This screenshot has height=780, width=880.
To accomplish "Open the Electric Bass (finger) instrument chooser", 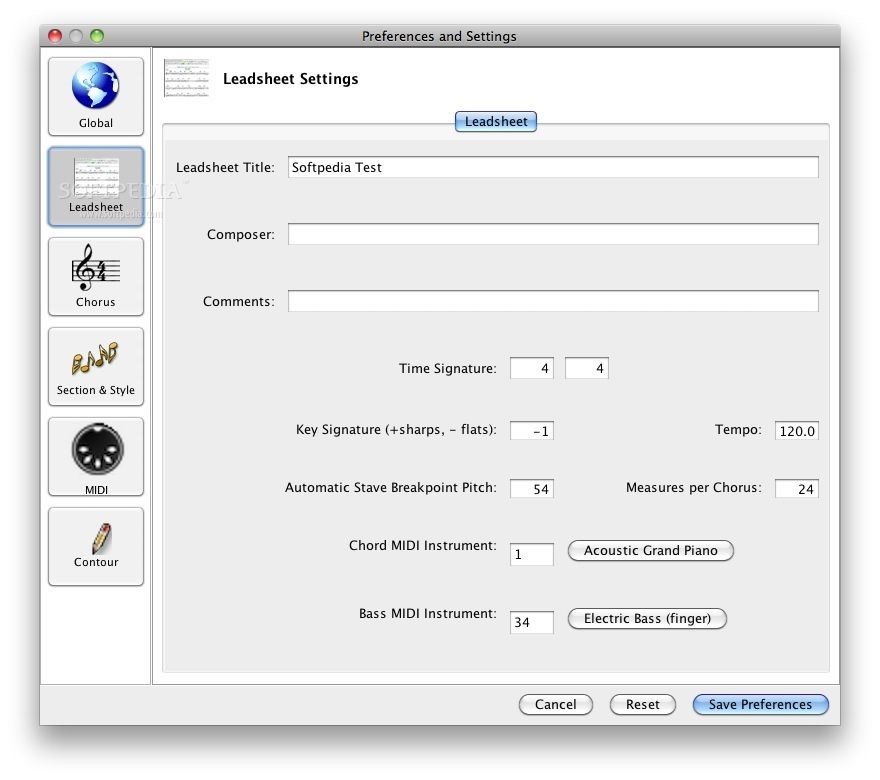I will tap(647, 619).
